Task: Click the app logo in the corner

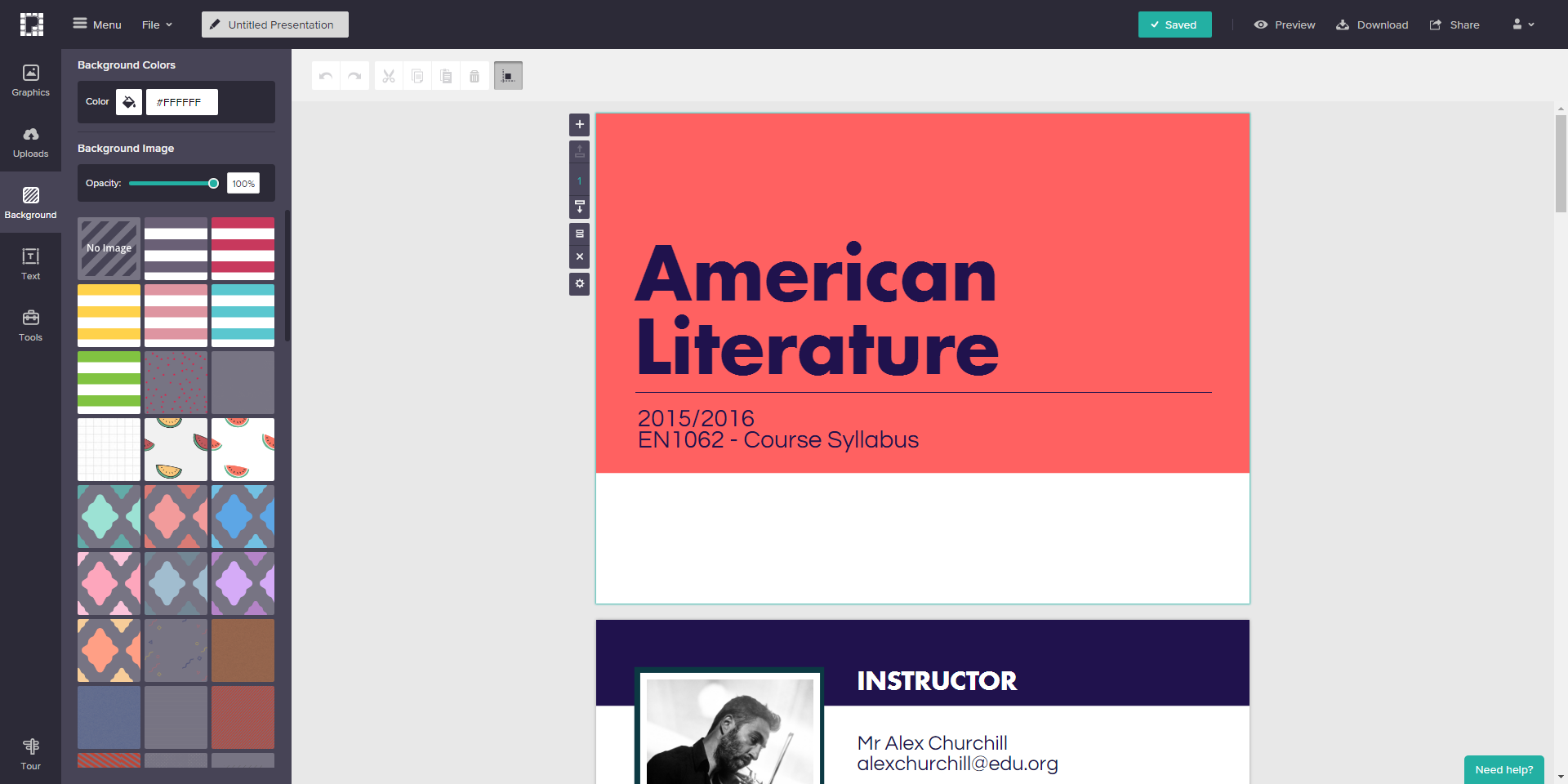Action: point(31,24)
